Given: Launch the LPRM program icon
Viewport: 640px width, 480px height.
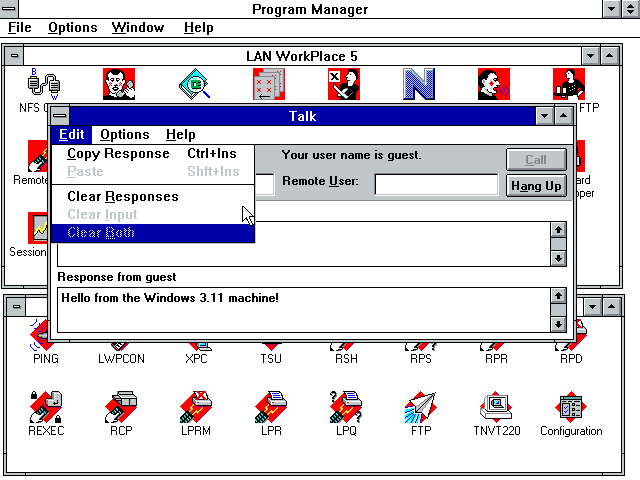Looking at the screenshot, I should click(196, 407).
